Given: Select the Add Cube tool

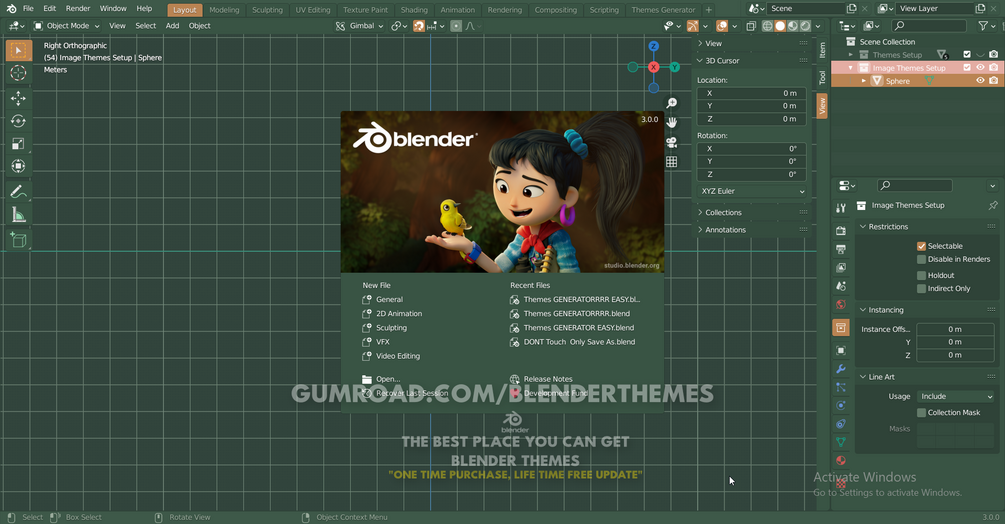Looking at the screenshot, I should (18, 240).
